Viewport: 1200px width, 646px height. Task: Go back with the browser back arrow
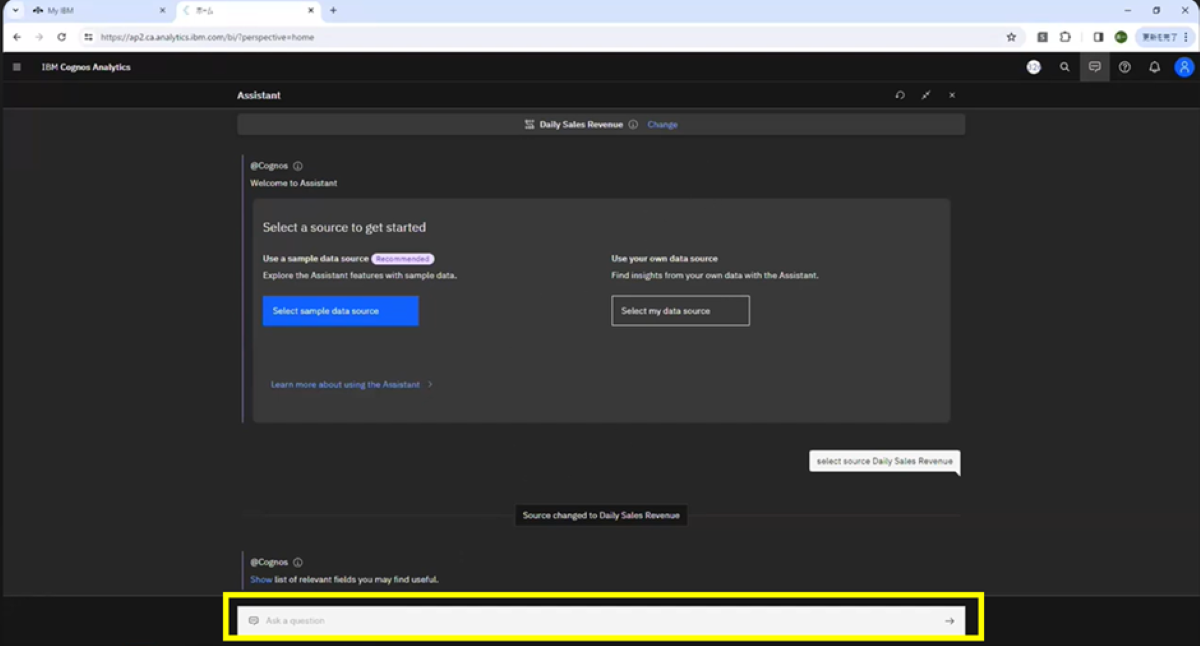[16, 37]
